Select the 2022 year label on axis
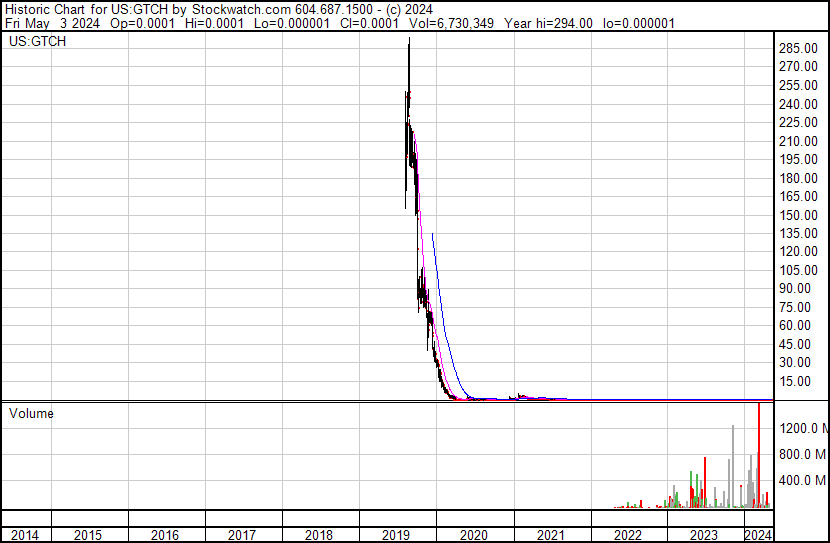The width and height of the screenshot is (830, 543). [628, 535]
